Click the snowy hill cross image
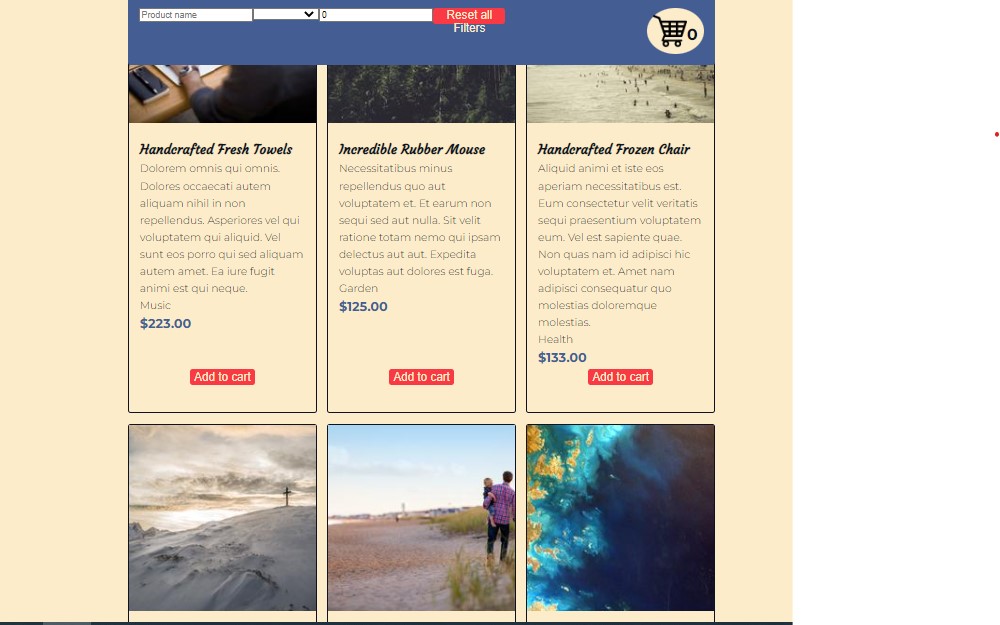Viewport: 1000px width, 625px height. (223, 518)
